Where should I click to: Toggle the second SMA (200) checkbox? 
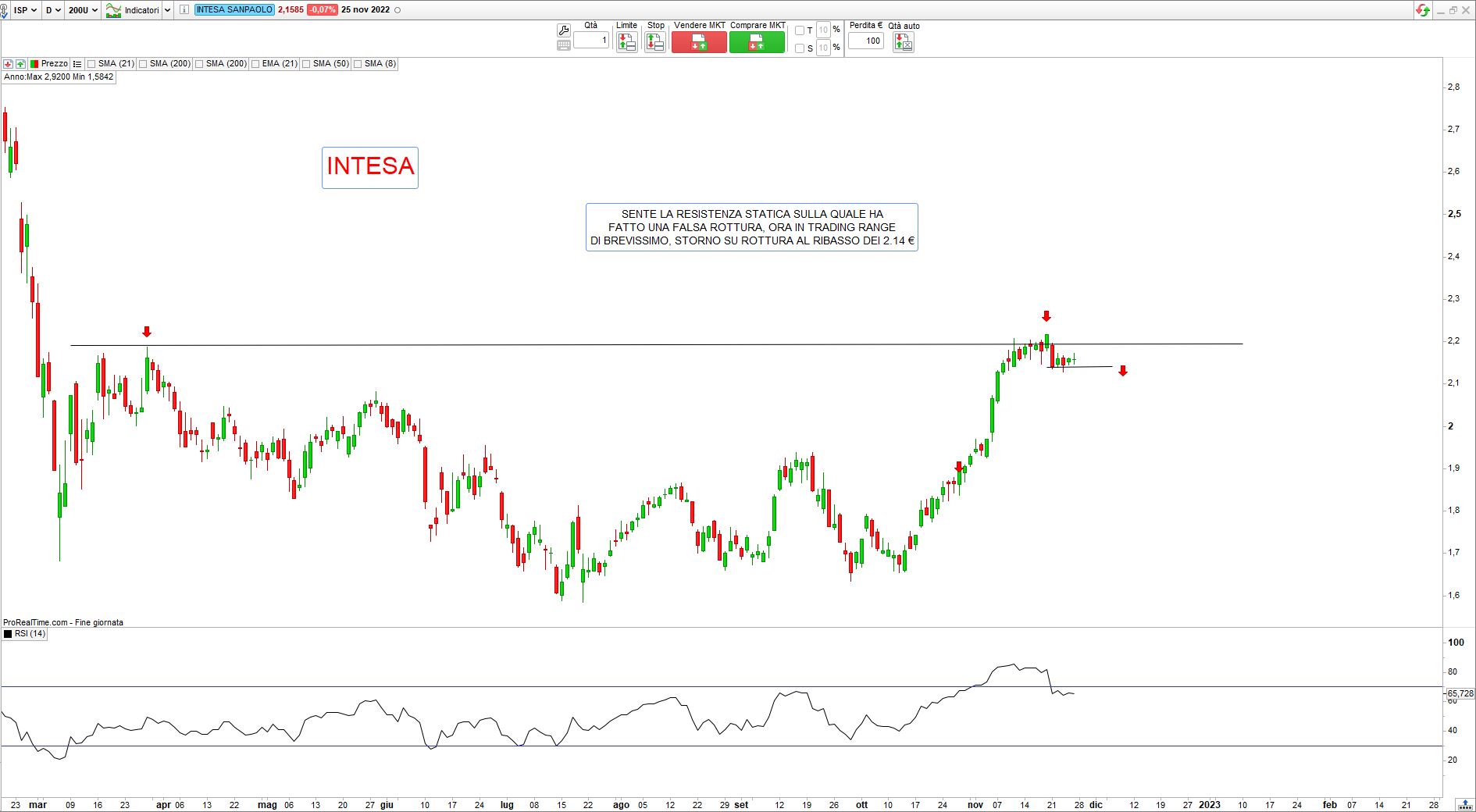[x=199, y=64]
